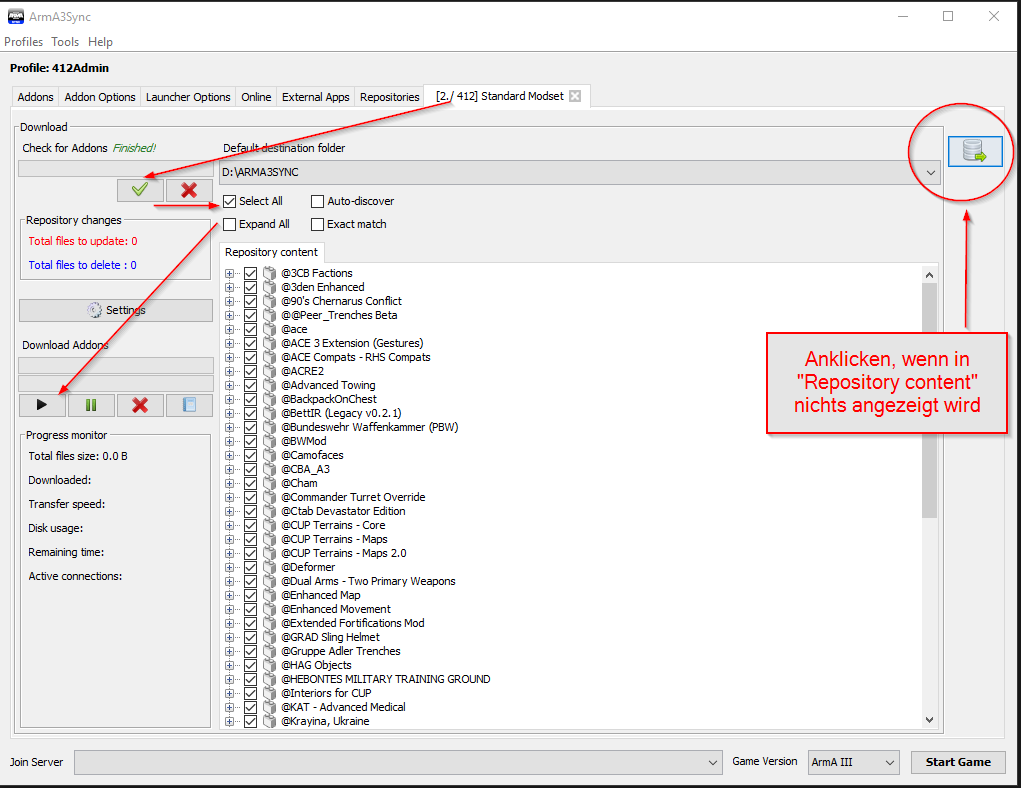Click the Start Game button

click(x=957, y=762)
